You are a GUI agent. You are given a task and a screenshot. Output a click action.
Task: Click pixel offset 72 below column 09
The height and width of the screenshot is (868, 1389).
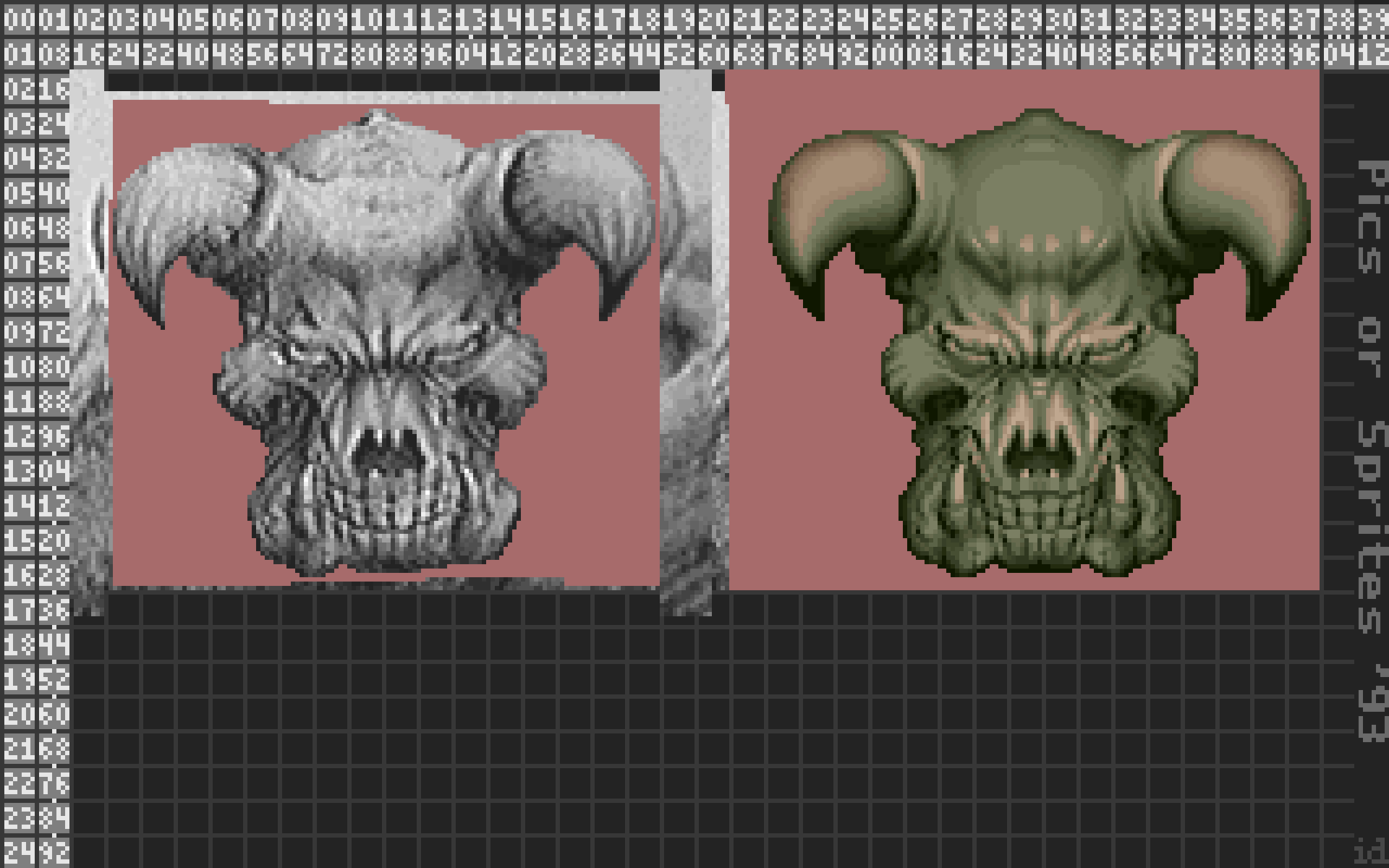point(331,55)
